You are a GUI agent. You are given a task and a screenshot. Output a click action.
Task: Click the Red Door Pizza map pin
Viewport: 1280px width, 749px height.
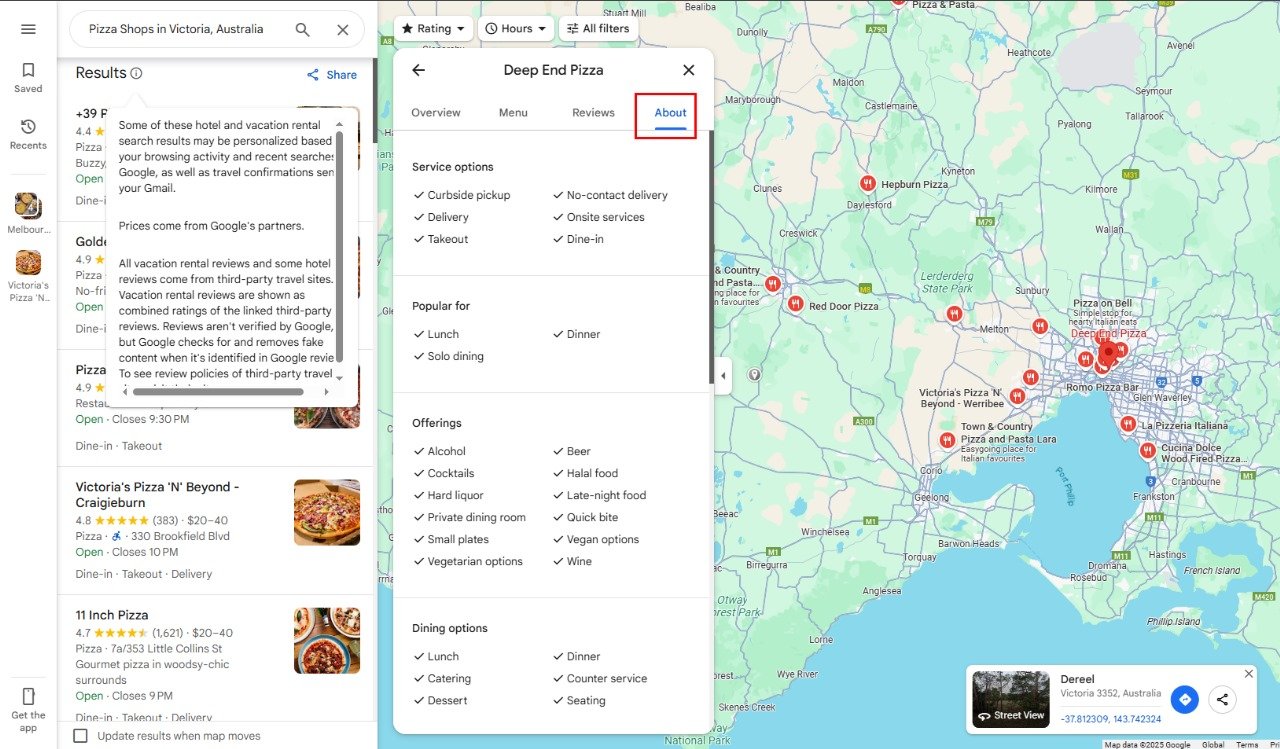click(x=795, y=303)
